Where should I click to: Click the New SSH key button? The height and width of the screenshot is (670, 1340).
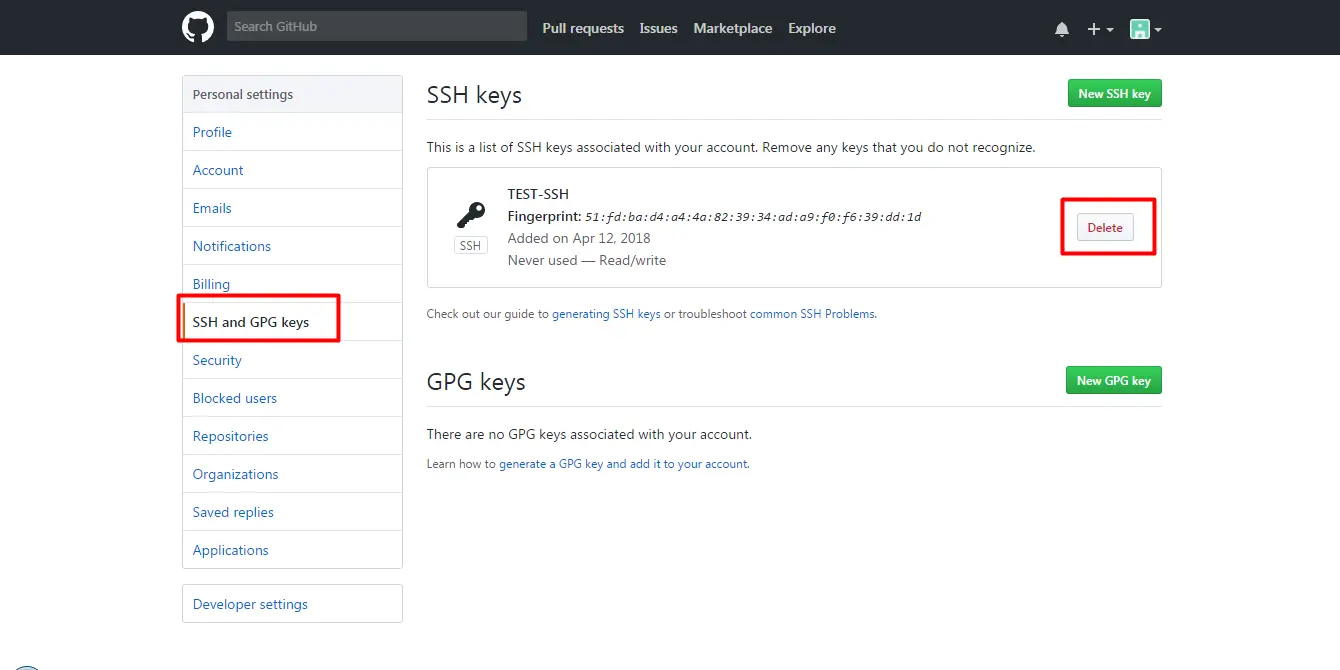pyautogui.click(x=1114, y=94)
